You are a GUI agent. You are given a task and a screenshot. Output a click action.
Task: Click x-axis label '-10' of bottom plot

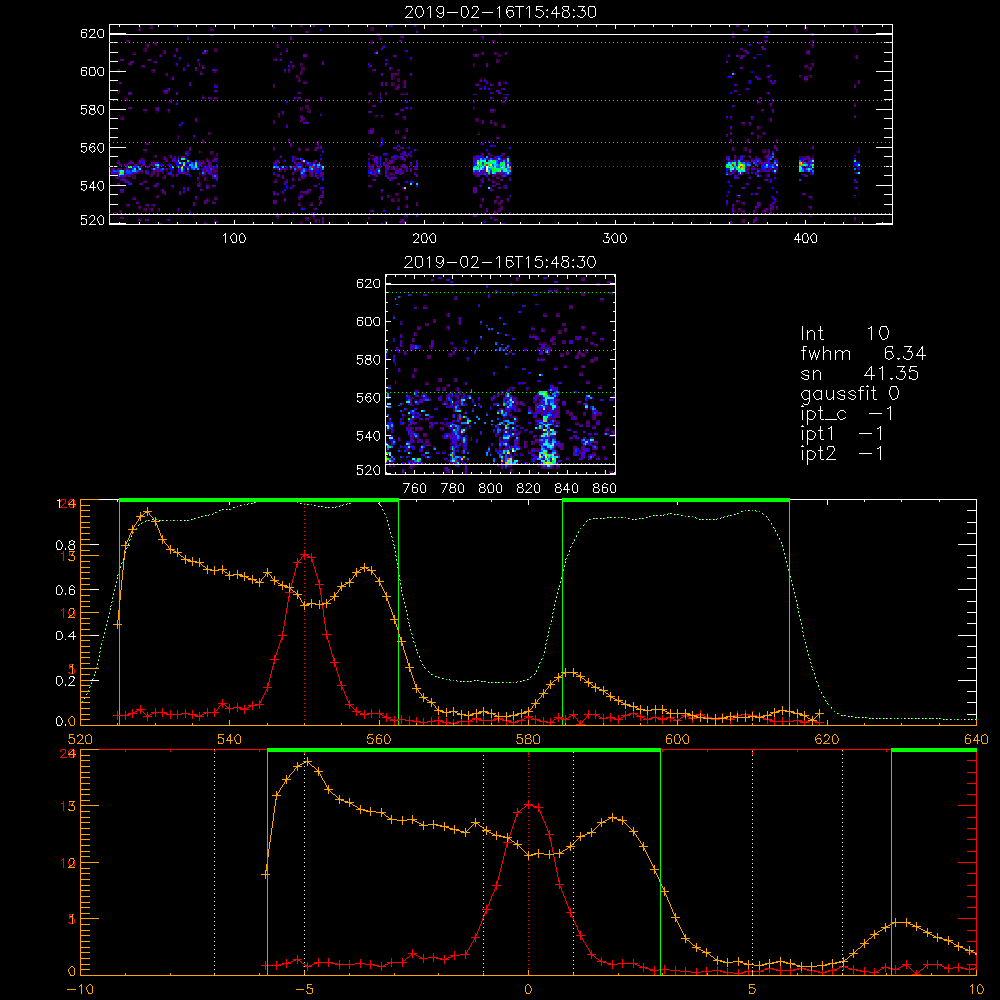pyautogui.click(x=80, y=989)
